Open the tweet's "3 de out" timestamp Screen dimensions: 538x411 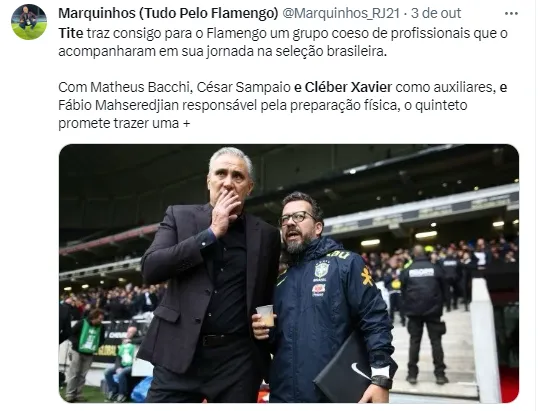436,13
